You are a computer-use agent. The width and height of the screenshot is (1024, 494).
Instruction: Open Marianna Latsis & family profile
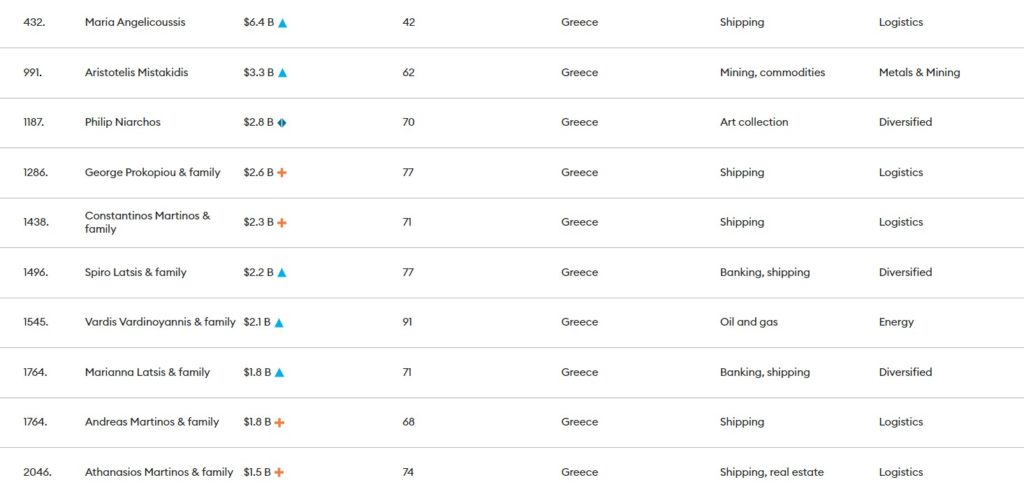point(148,372)
